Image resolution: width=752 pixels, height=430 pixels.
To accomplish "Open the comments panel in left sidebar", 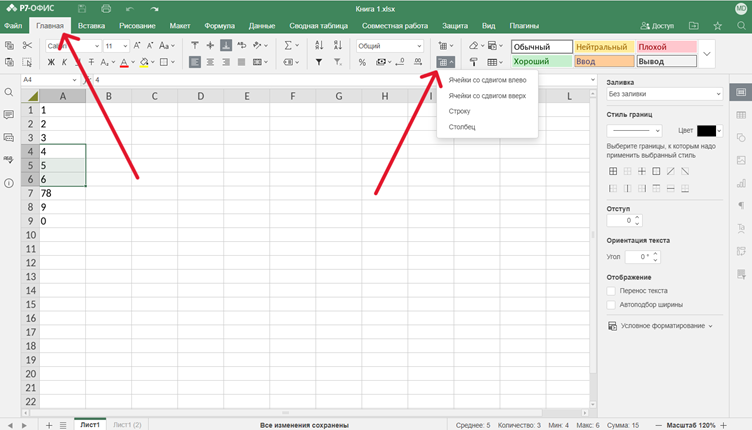I will (x=9, y=115).
